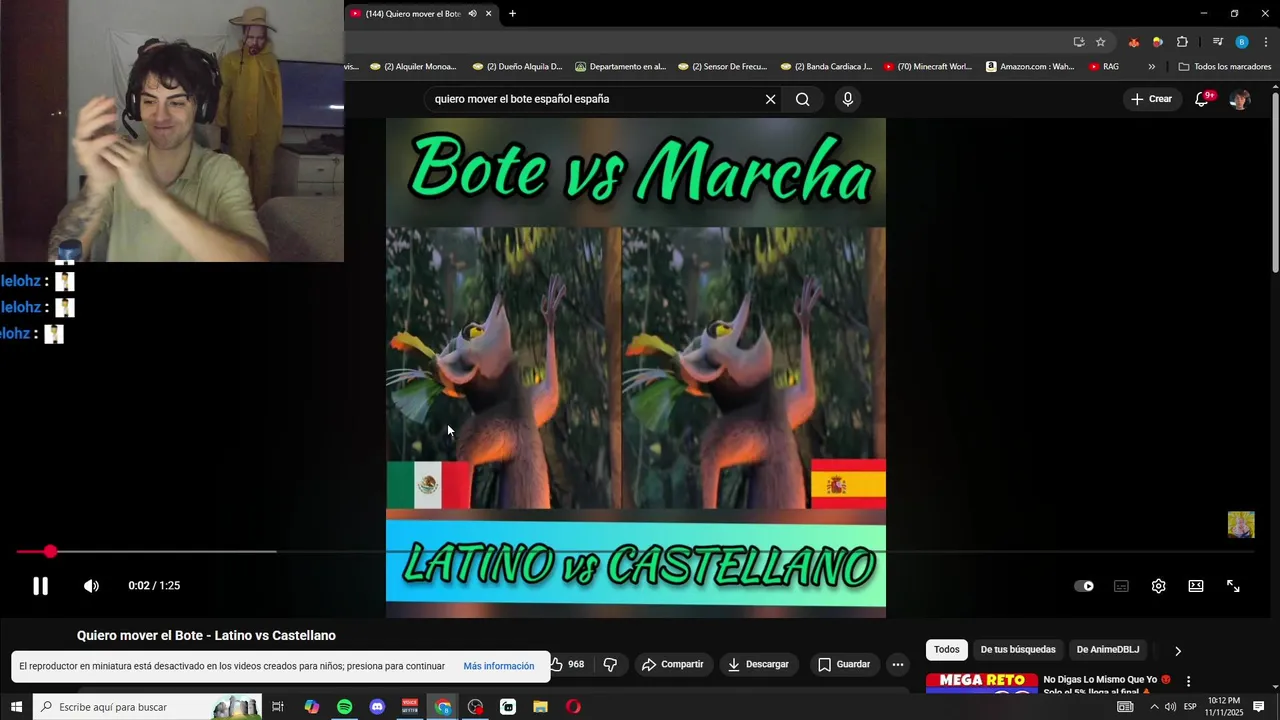Screen dimensions: 1280x720
Task: Launch Copilot from the taskbar
Action: coord(312,707)
